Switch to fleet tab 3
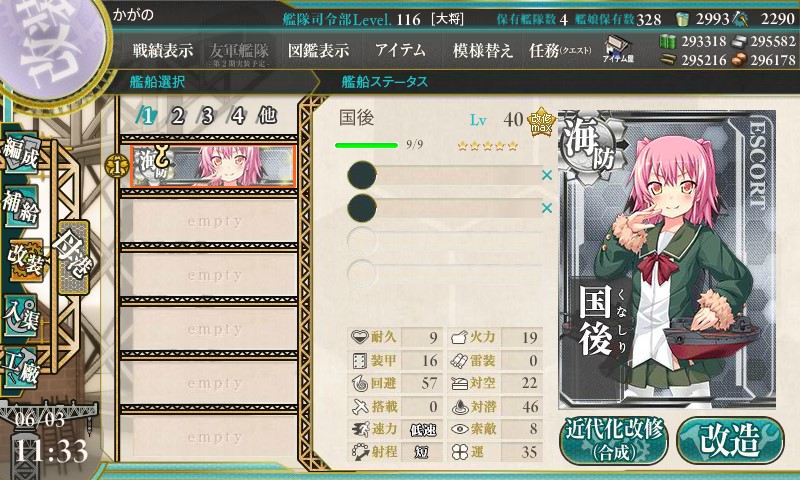 (207, 116)
